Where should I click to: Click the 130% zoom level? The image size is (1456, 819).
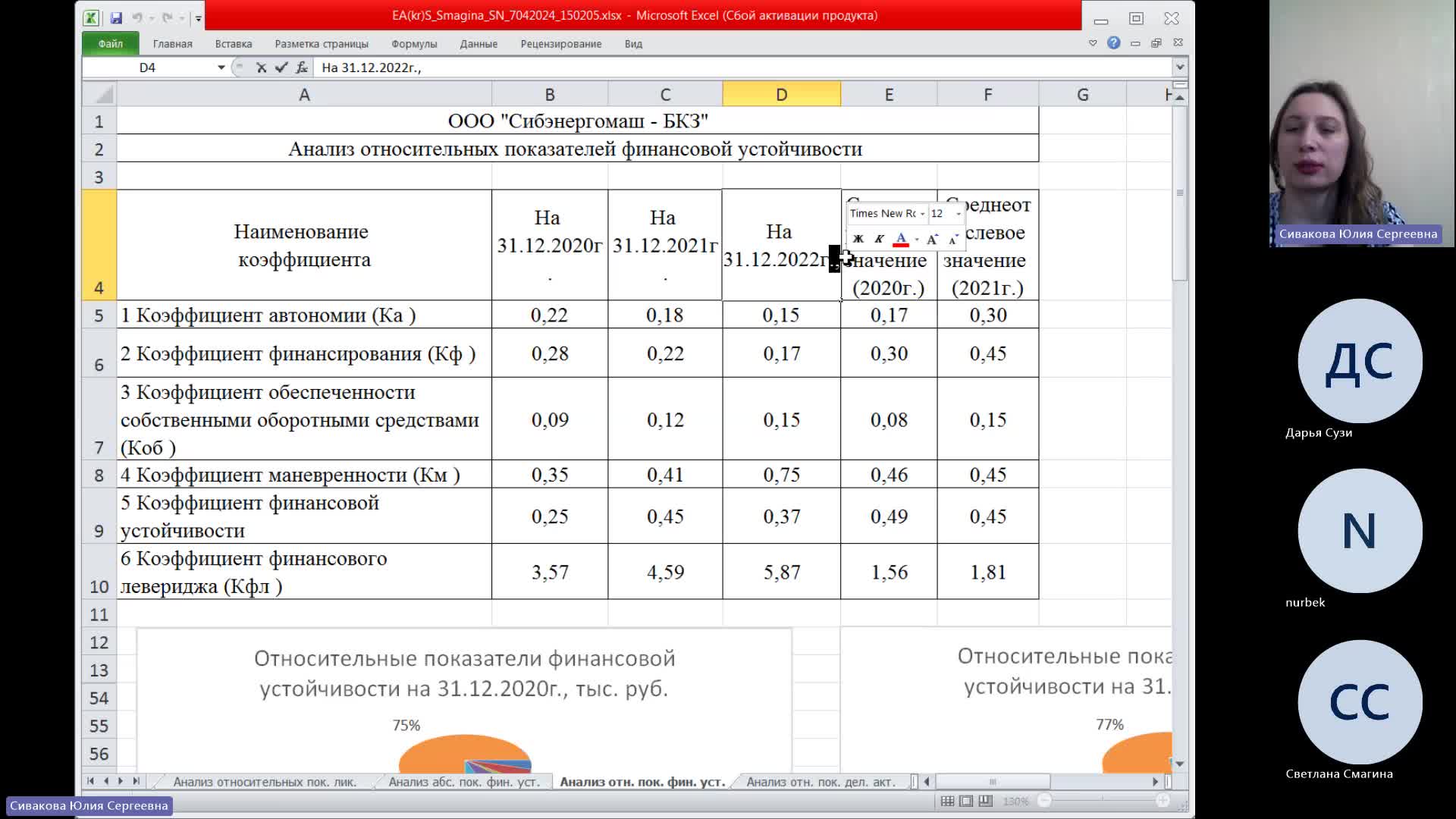[1015, 801]
